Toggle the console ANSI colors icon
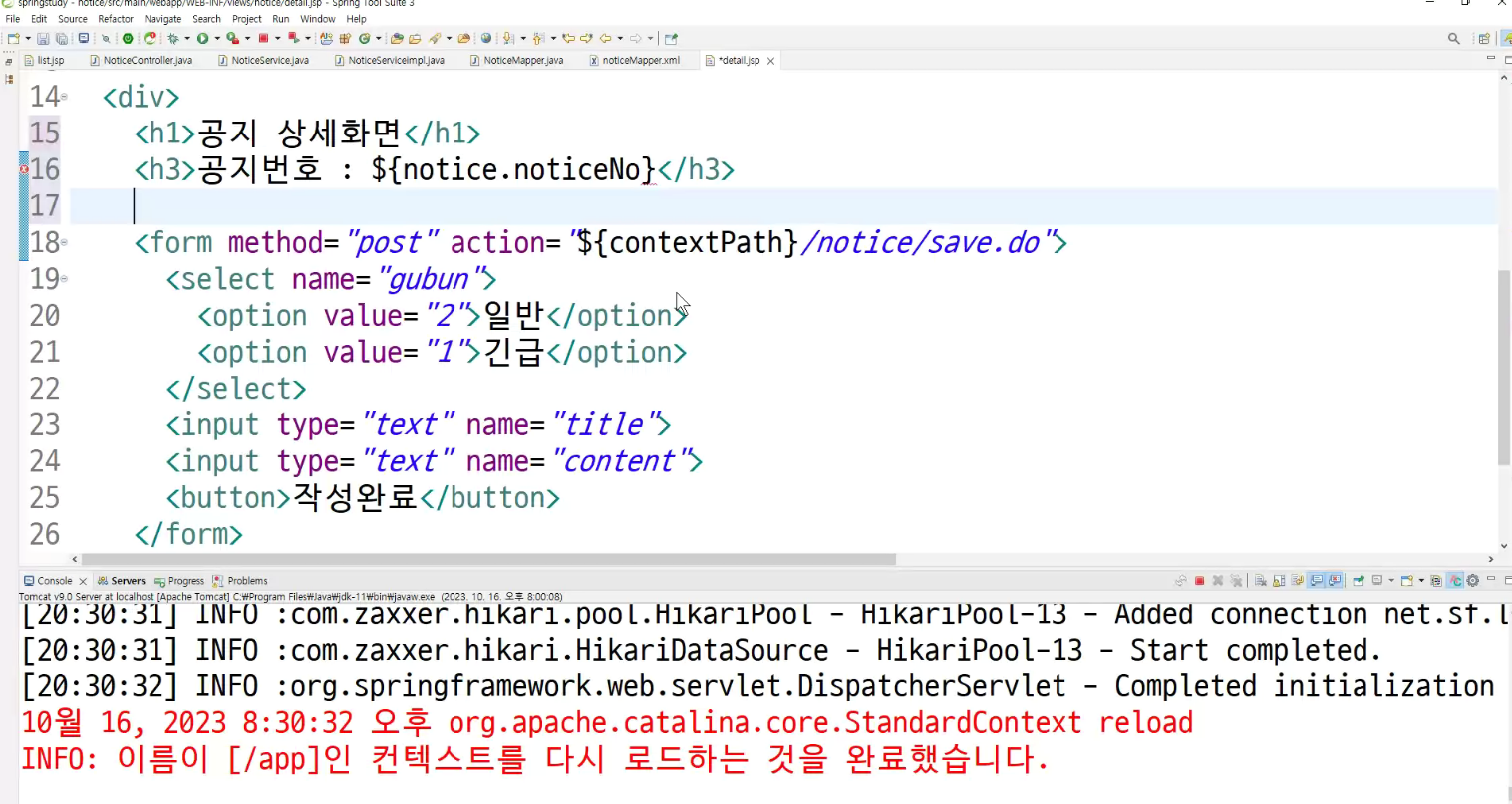The width and height of the screenshot is (1512, 804). (x=1456, y=581)
